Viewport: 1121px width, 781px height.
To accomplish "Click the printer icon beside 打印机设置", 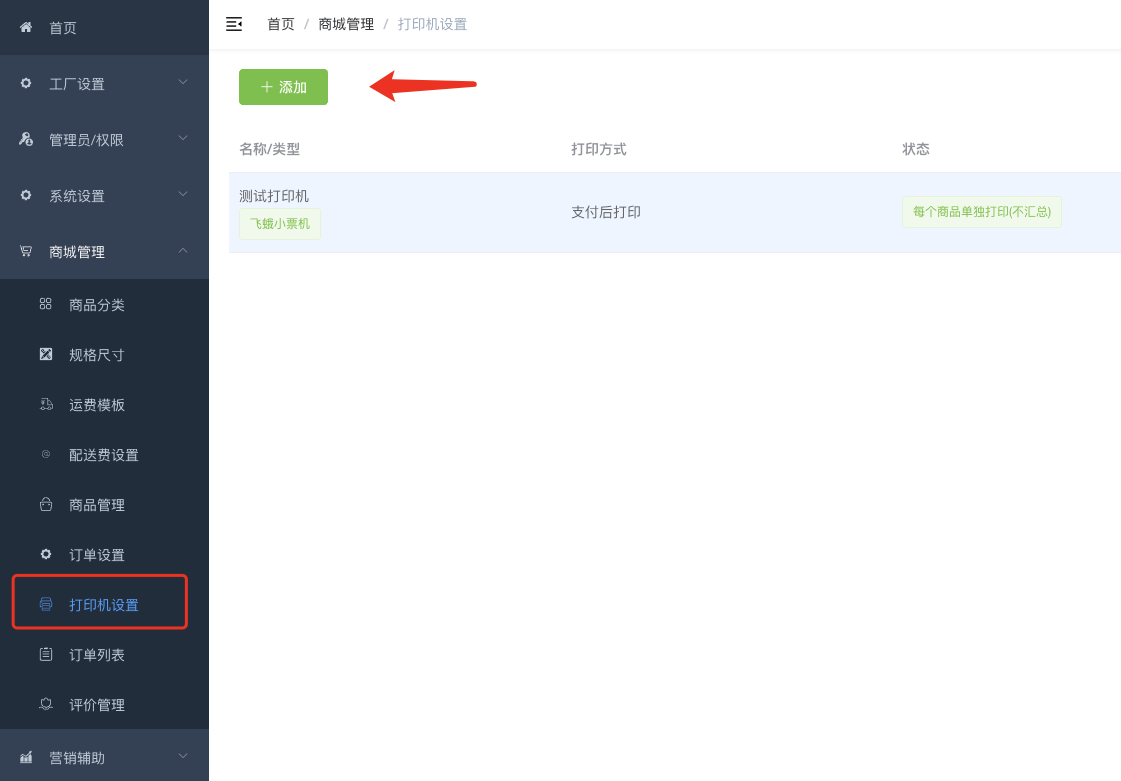I will tap(46, 604).
